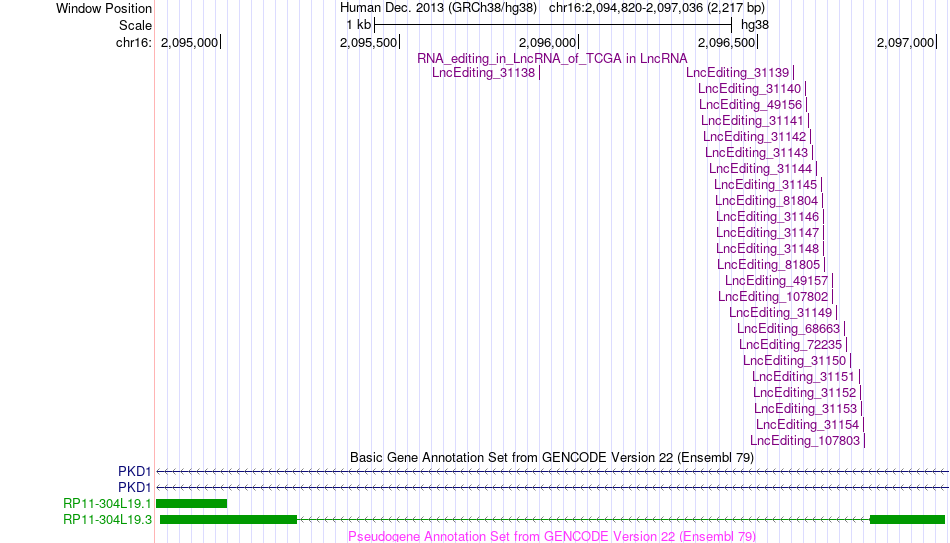Select the RP11-304L19.1 green exon block
Image resolution: width=950 pixels, height=543 pixels.
tap(191, 504)
